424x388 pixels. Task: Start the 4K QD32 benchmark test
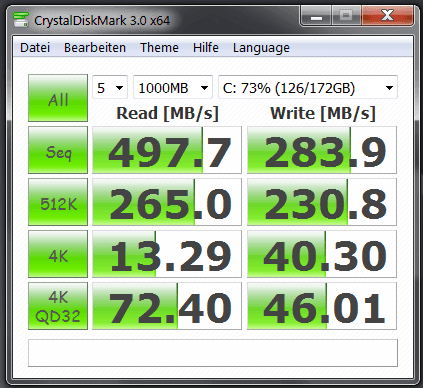coord(58,306)
